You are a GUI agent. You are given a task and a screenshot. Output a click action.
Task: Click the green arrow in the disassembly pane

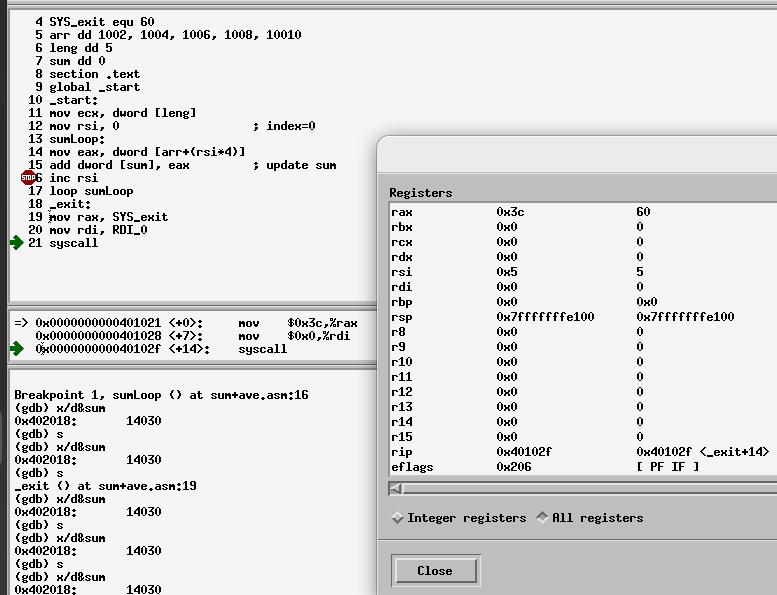(x=16, y=349)
